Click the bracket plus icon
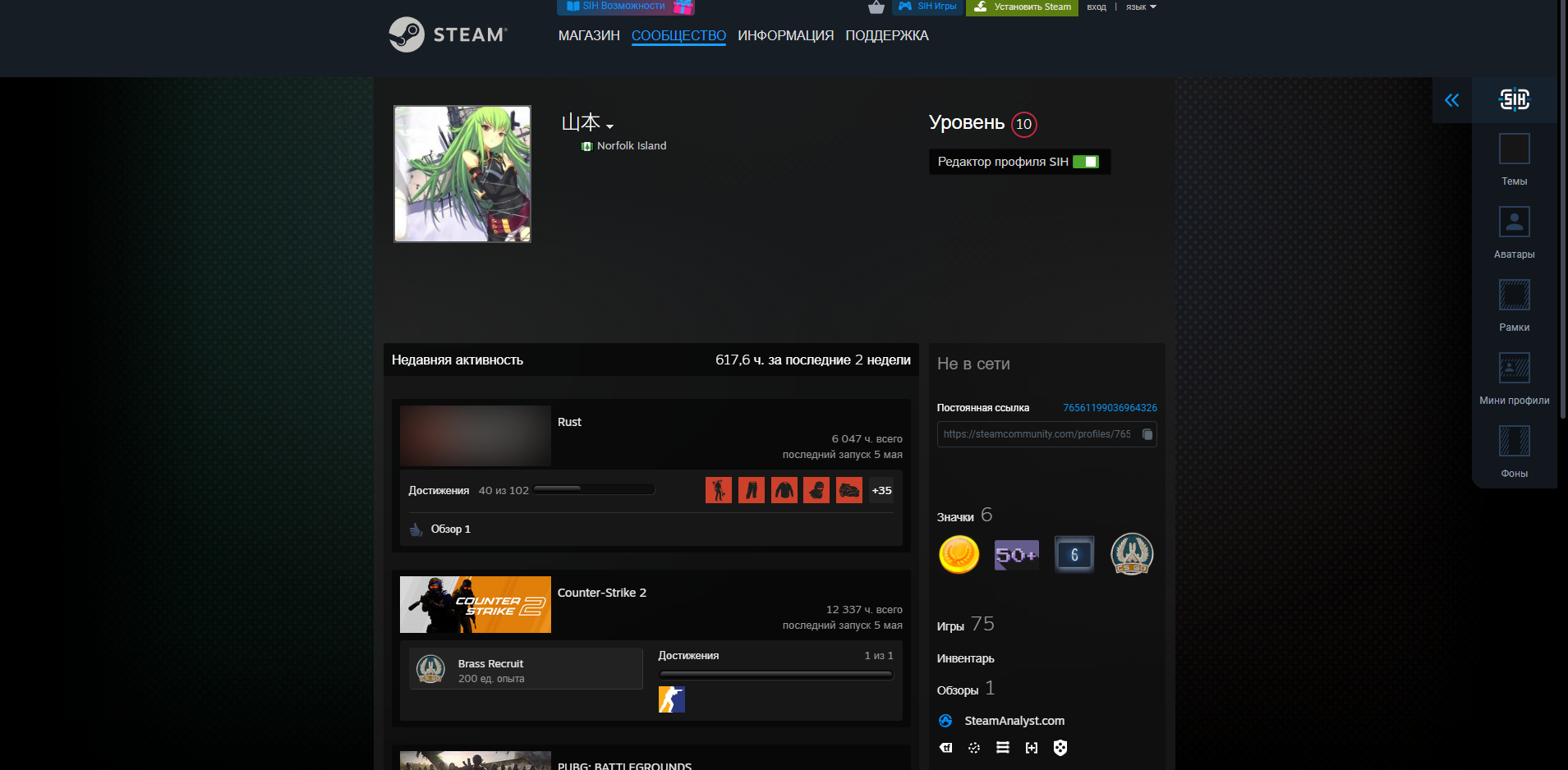This screenshot has width=1568, height=770. click(1032, 748)
